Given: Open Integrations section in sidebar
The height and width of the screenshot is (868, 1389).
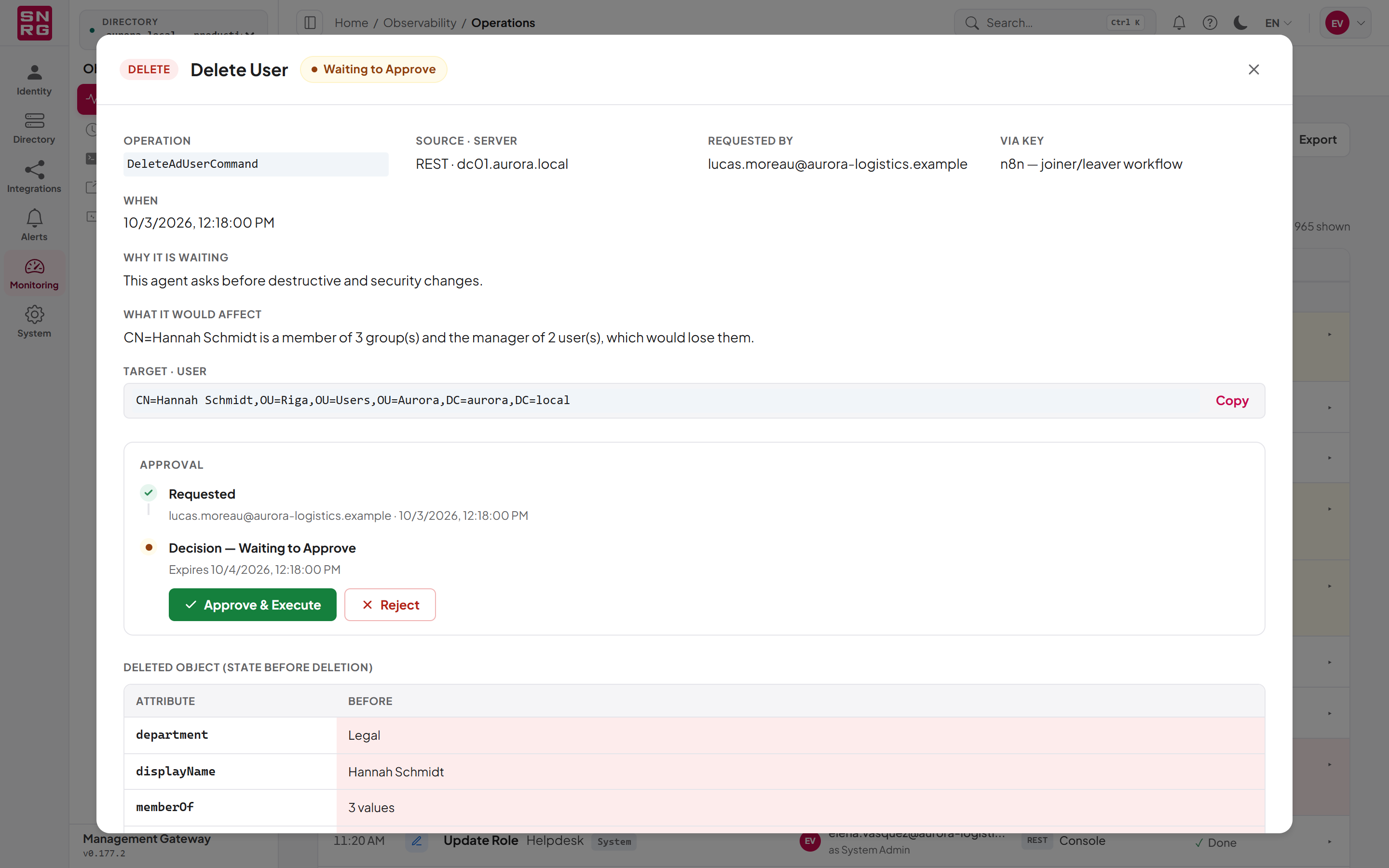Looking at the screenshot, I should (34, 177).
